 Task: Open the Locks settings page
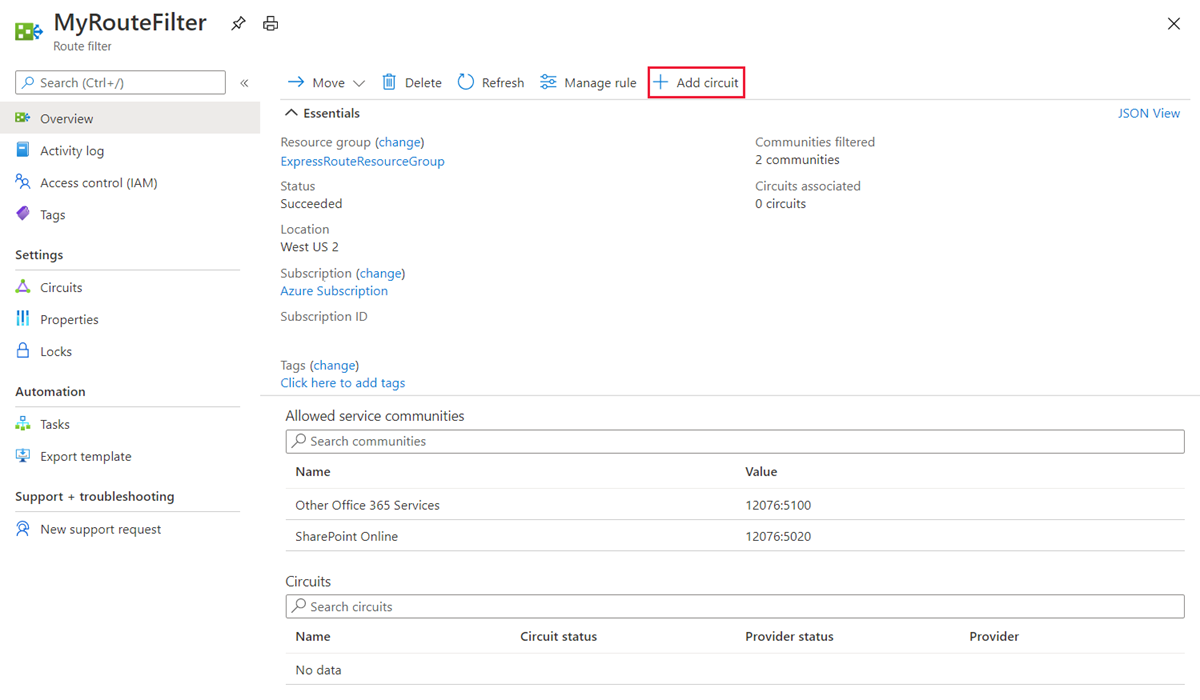(x=56, y=352)
